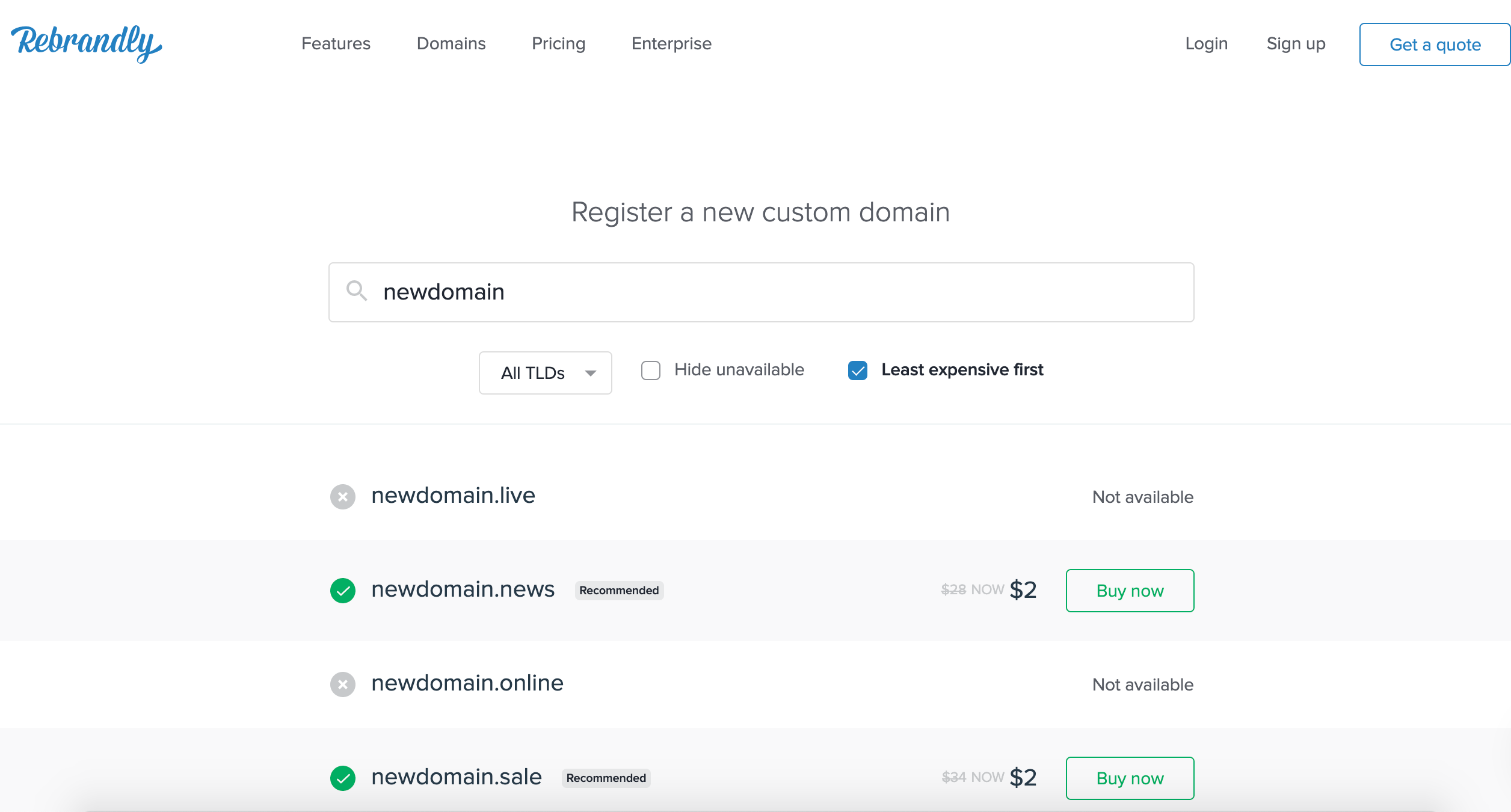1511x812 pixels.
Task: Uncheck Least expensive first checkbox
Action: 858,371
